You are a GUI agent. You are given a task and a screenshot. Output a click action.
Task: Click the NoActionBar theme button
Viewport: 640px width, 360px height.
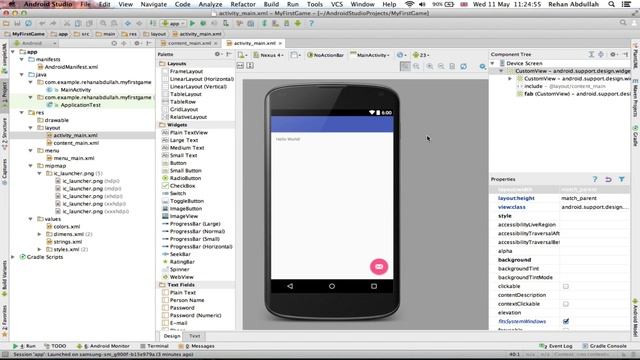325,55
